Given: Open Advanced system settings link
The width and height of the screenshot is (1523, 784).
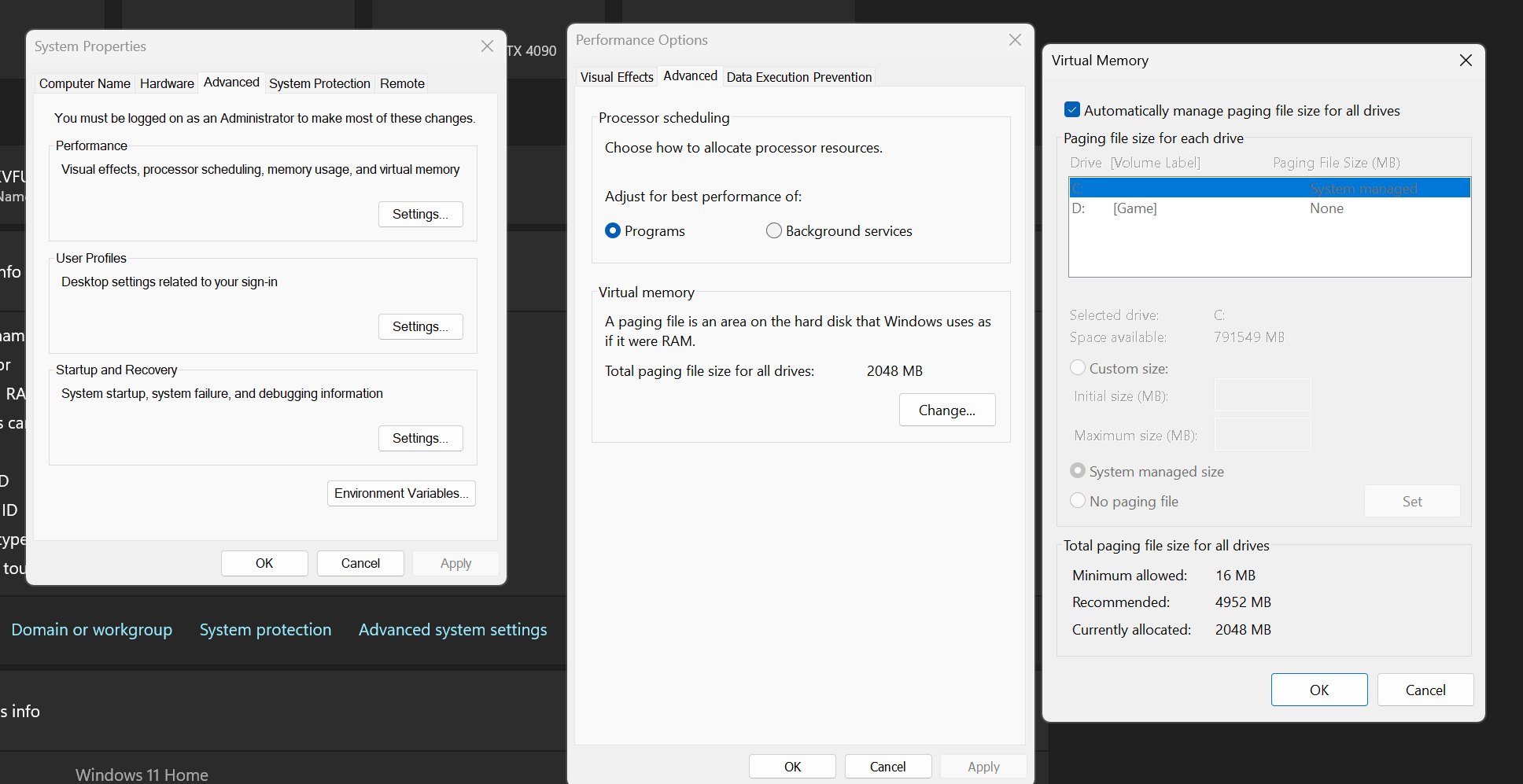Looking at the screenshot, I should coord(453,630).
